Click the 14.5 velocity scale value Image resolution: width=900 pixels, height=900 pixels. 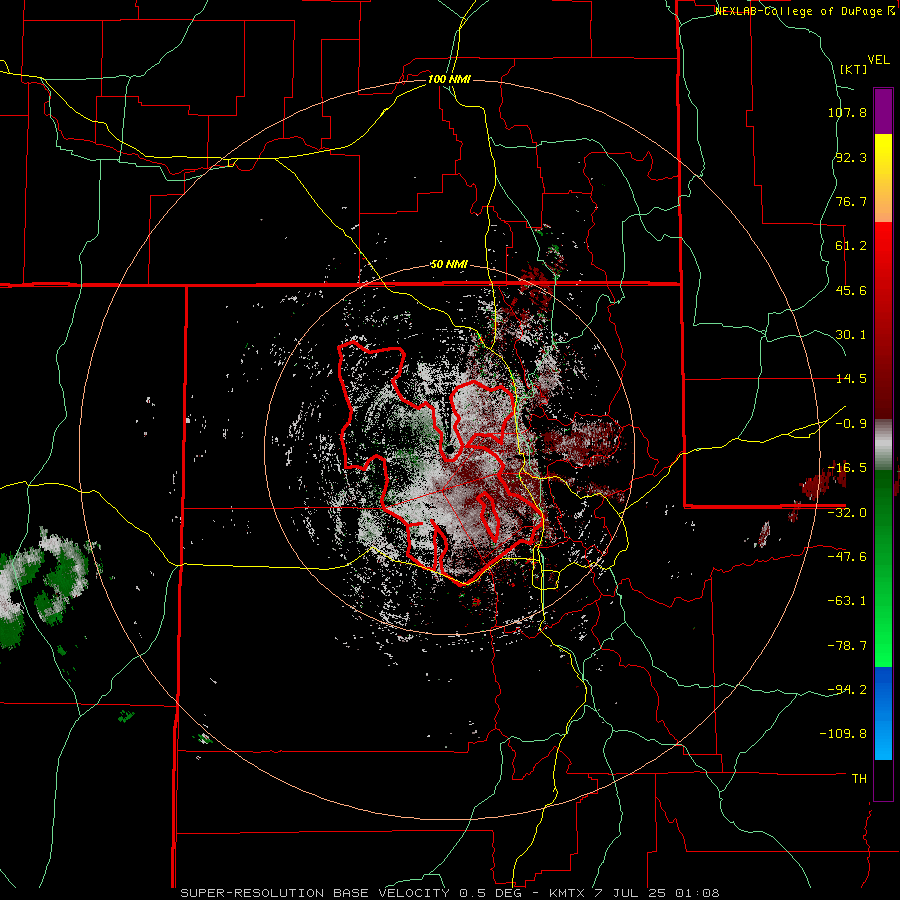click(x=851, y=379)
